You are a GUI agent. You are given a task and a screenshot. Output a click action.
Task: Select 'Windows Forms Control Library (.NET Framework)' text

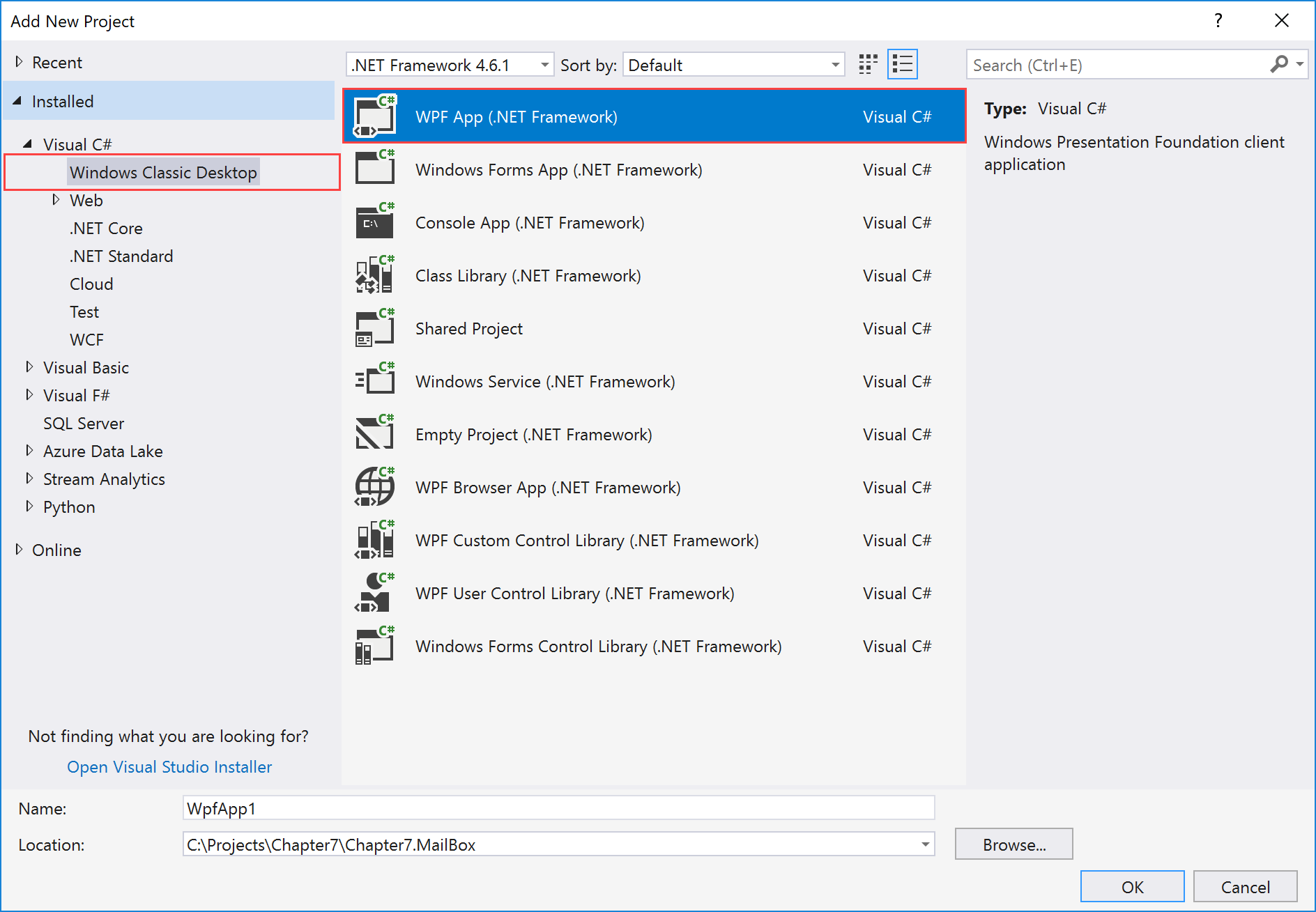[599, 646]
